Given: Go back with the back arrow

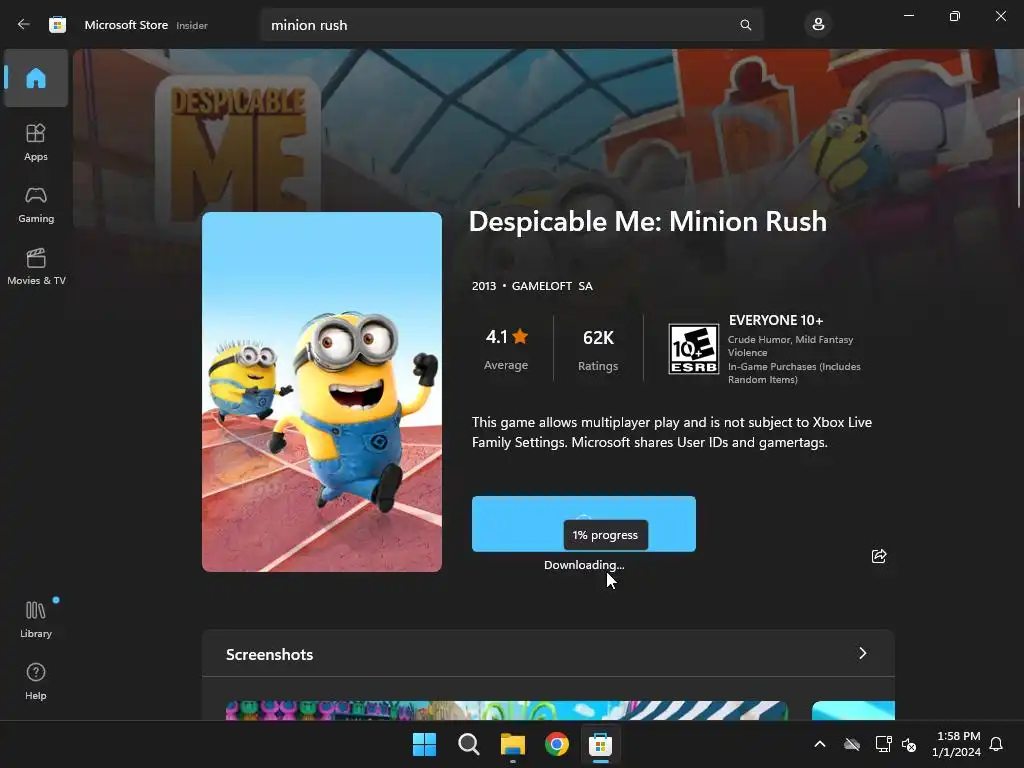Looking at the screenshot, I should (24, 24).
